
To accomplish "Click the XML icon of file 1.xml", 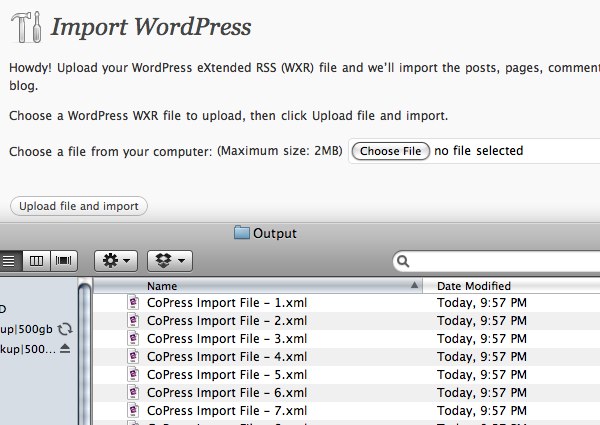I will point(133,302).
